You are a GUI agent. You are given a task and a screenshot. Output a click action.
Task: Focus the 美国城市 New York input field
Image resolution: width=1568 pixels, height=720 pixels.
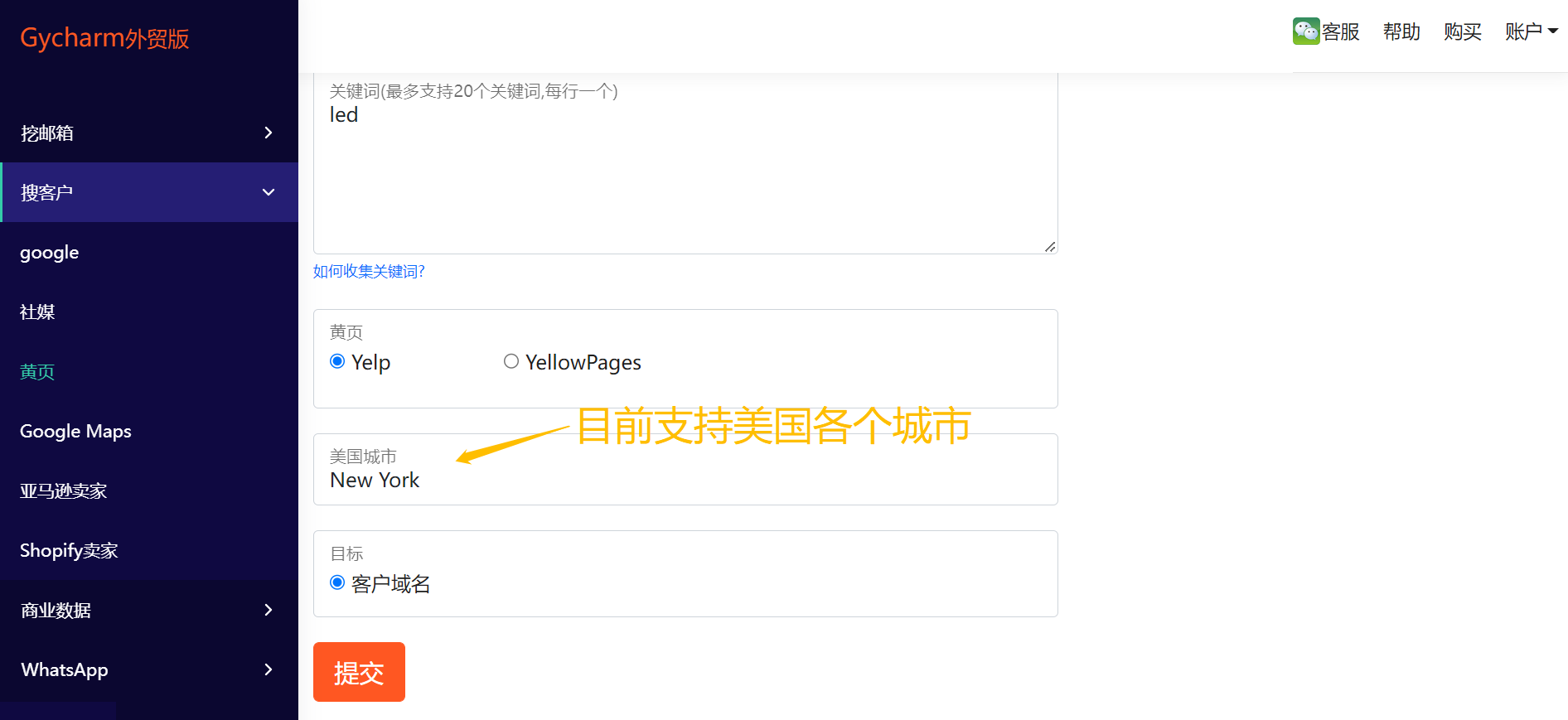685,470
